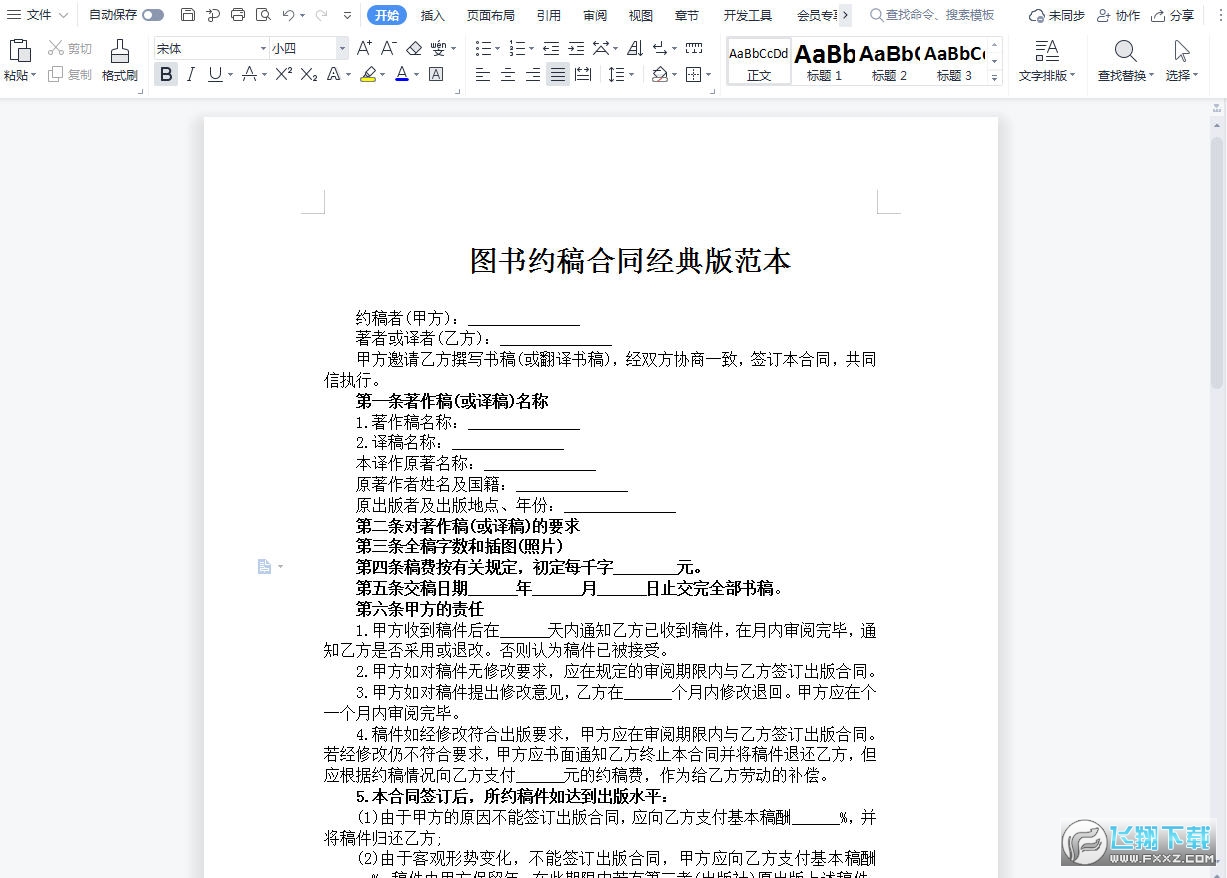
Task: Click the search command box (查找命令)
Action: click(932, 15)
